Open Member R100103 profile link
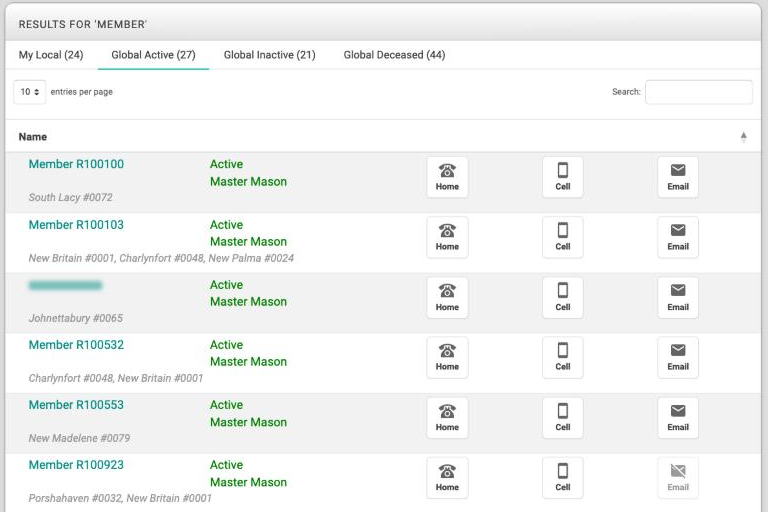The height and width of the screenshot is (512, 768). click(76, 225)
